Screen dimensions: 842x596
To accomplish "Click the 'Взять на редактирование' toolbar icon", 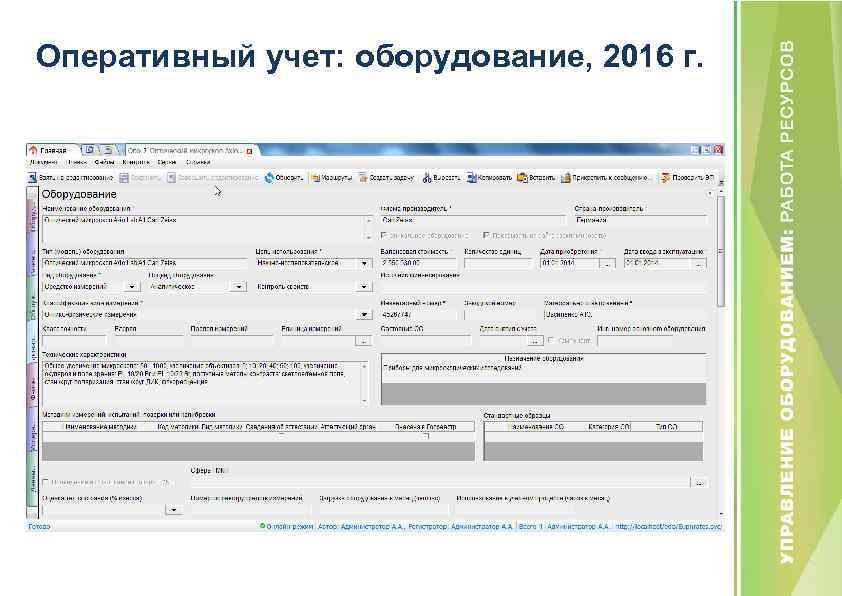I will tap(33, 177).
